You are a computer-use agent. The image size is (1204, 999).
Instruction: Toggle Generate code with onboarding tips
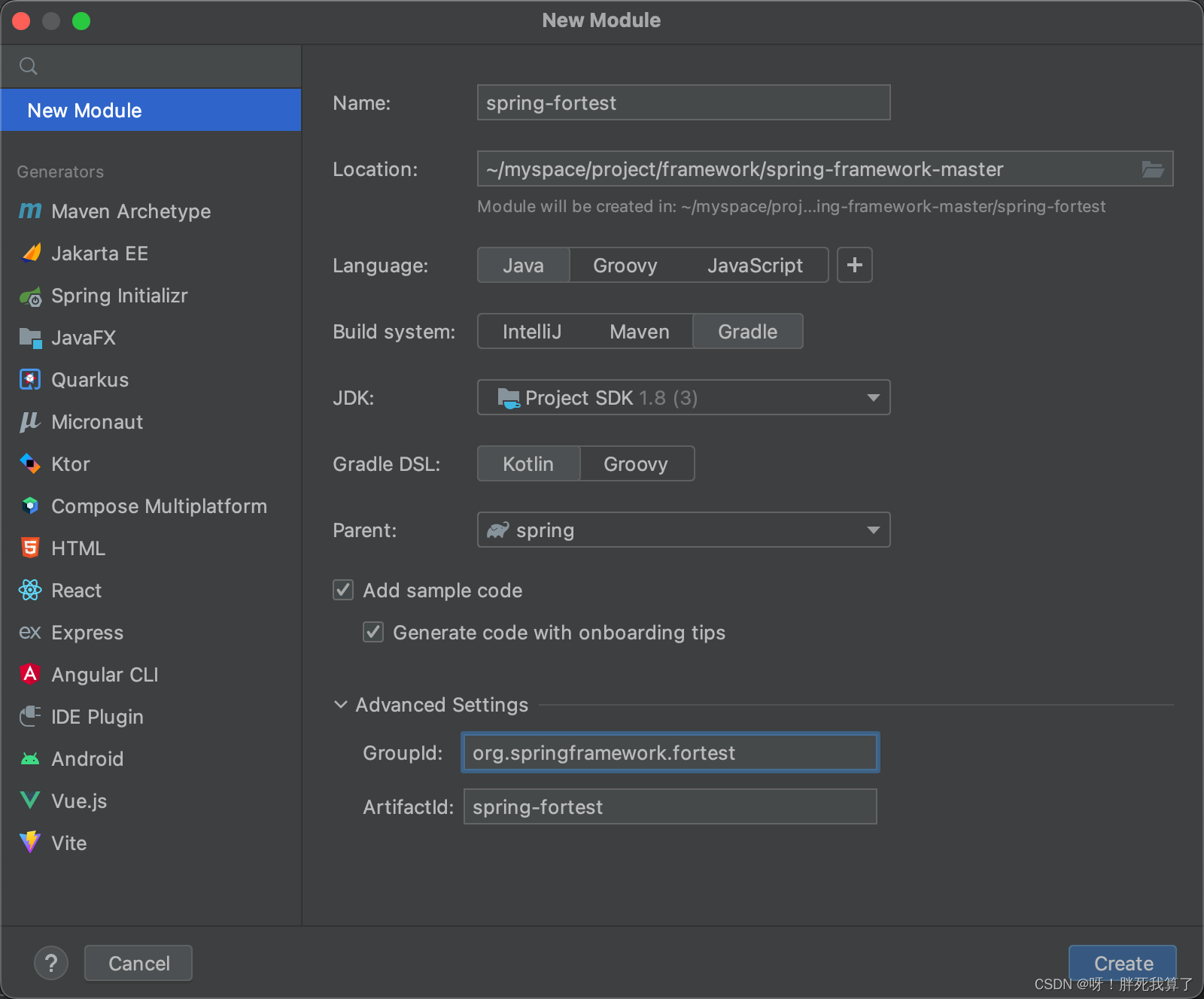[373, 632]
